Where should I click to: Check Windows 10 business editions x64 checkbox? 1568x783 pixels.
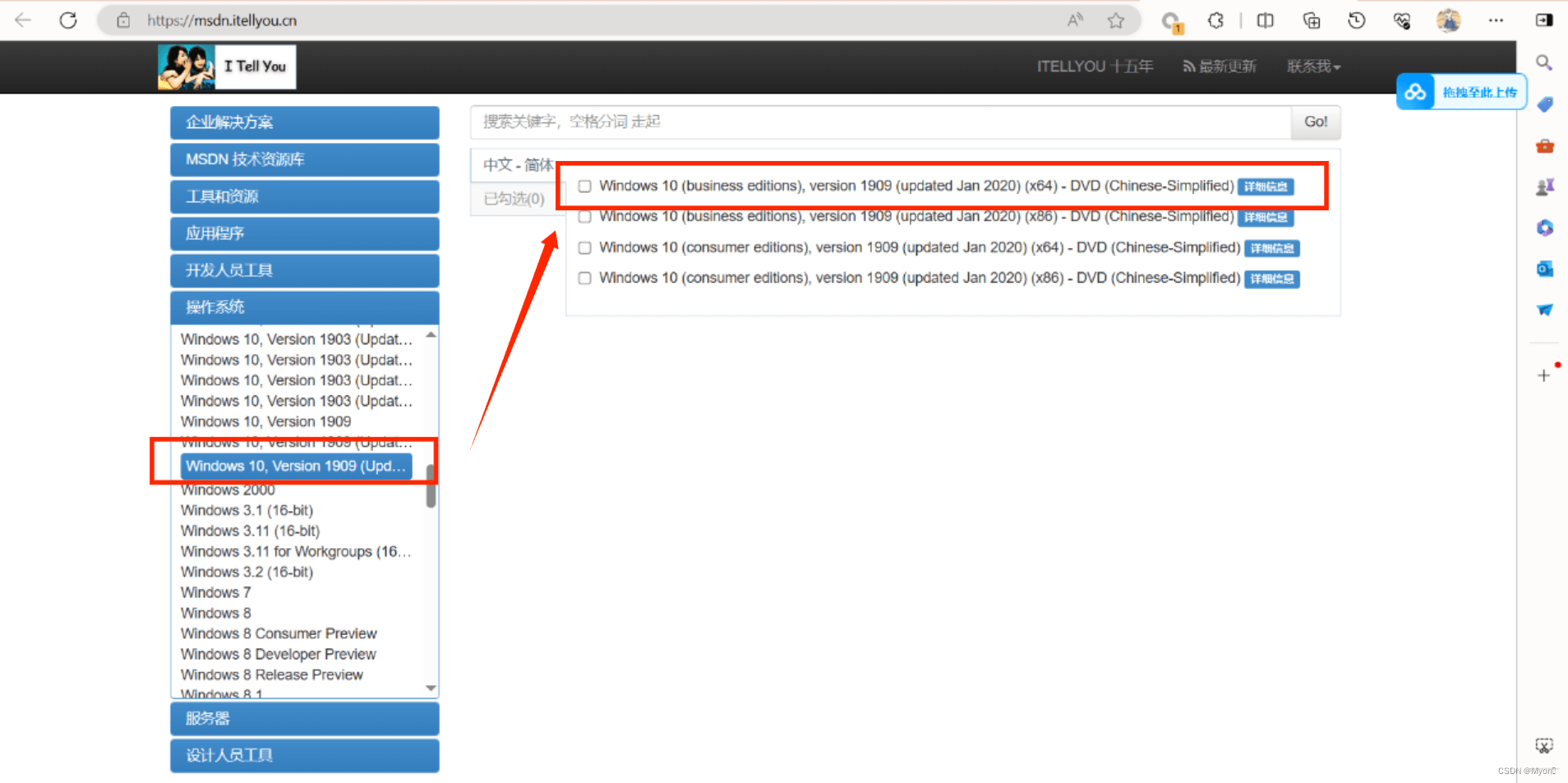(584, 187)
